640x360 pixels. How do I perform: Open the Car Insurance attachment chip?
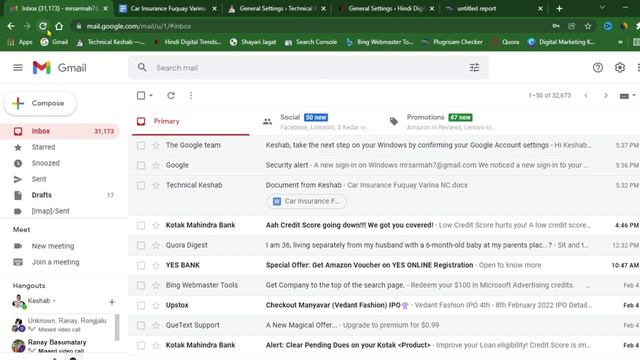pos(306,201)
